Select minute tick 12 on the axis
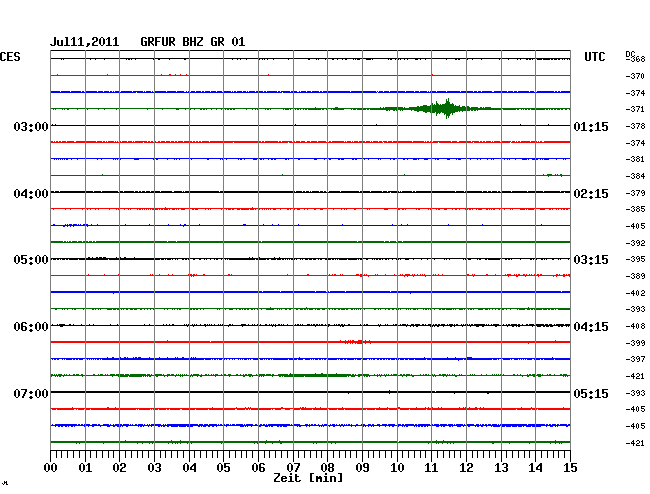 (x=466, y=467)
